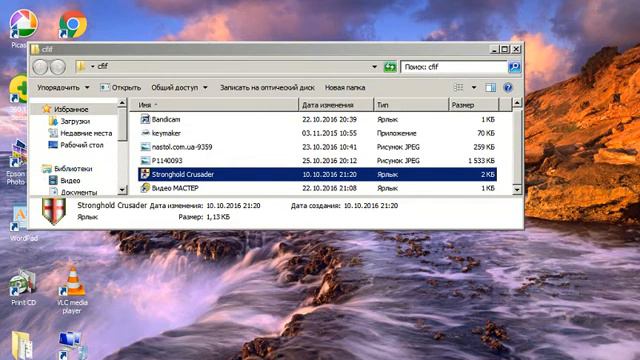Click navigation pane scroll down arrow

click(x=122, y=190)
